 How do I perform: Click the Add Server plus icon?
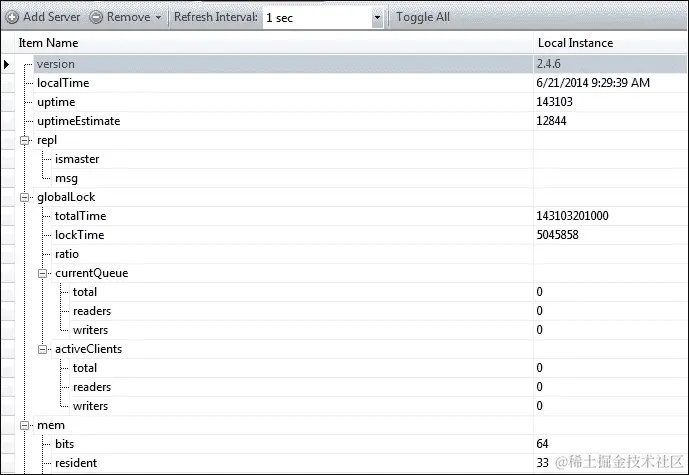(x=12, y=17)
